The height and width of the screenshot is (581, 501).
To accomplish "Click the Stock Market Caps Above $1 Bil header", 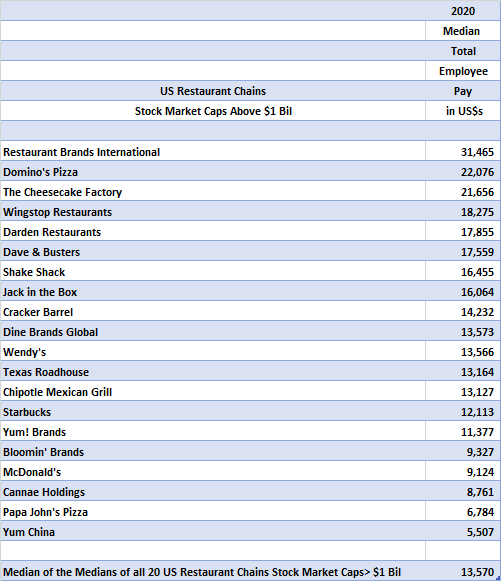I will pos(213,111).
